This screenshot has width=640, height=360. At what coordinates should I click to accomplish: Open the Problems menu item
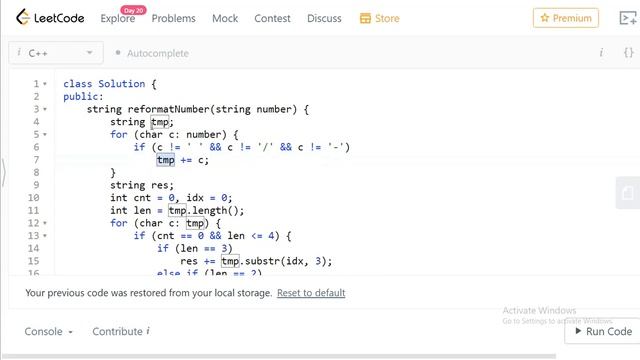pos(173,18)
